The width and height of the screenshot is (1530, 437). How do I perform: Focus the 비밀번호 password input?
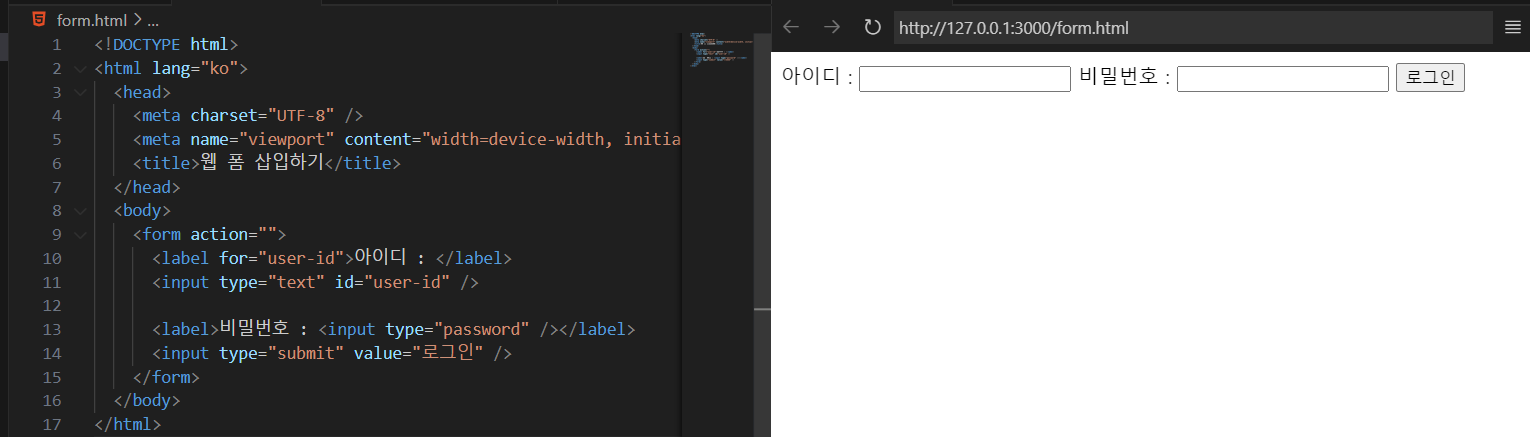pos(1283,79)
